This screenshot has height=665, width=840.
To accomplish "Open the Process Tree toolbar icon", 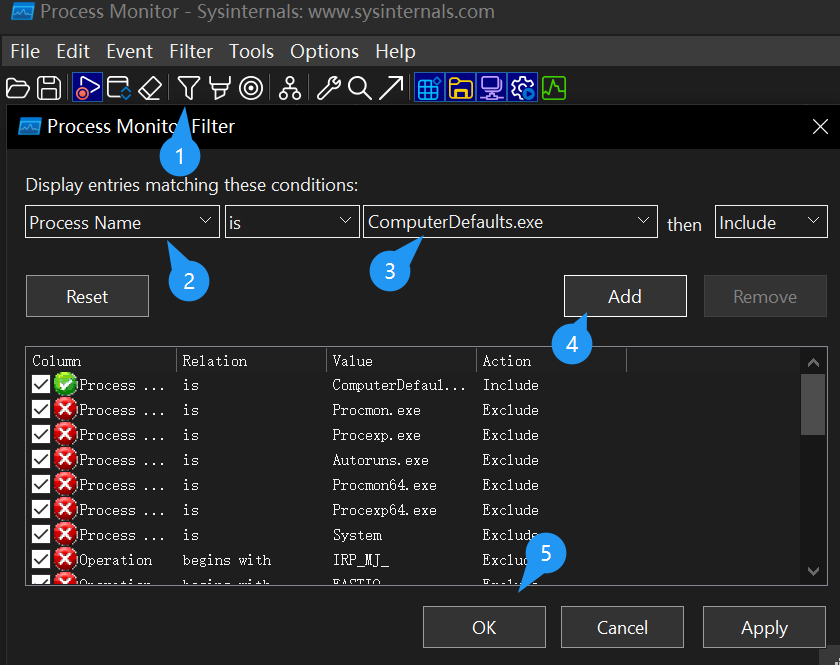I will pos(290,88).
